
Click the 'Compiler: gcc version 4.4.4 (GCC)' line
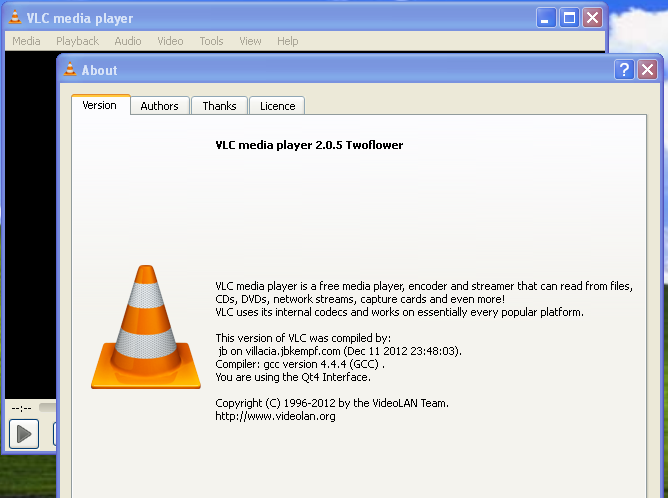[x=300, y=364]
